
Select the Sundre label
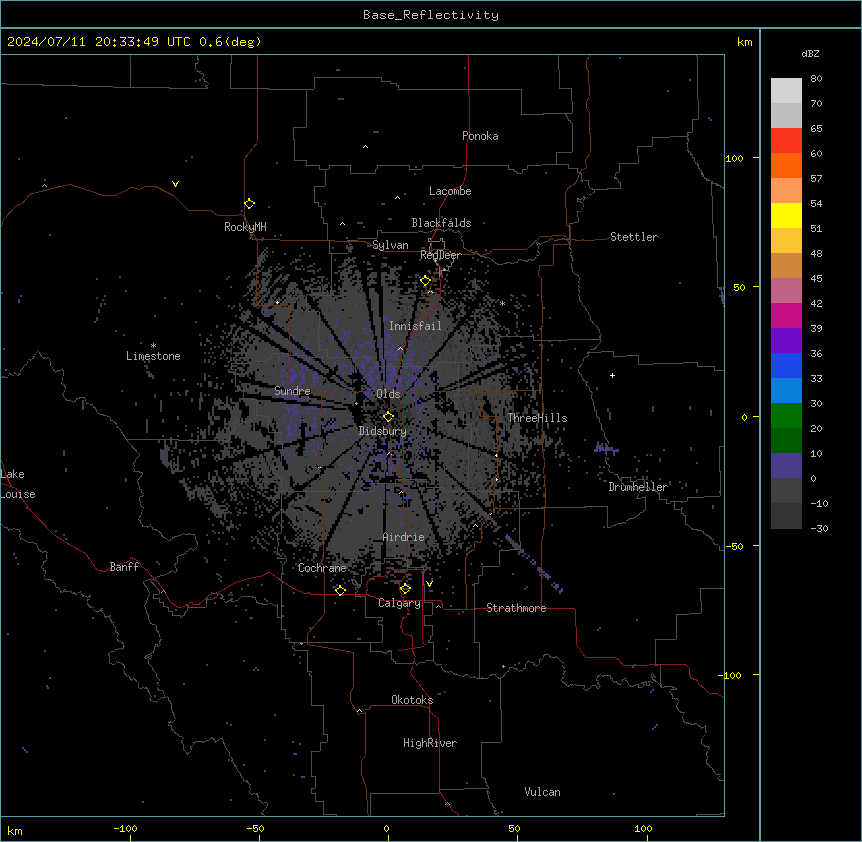[x=292, y=391]
